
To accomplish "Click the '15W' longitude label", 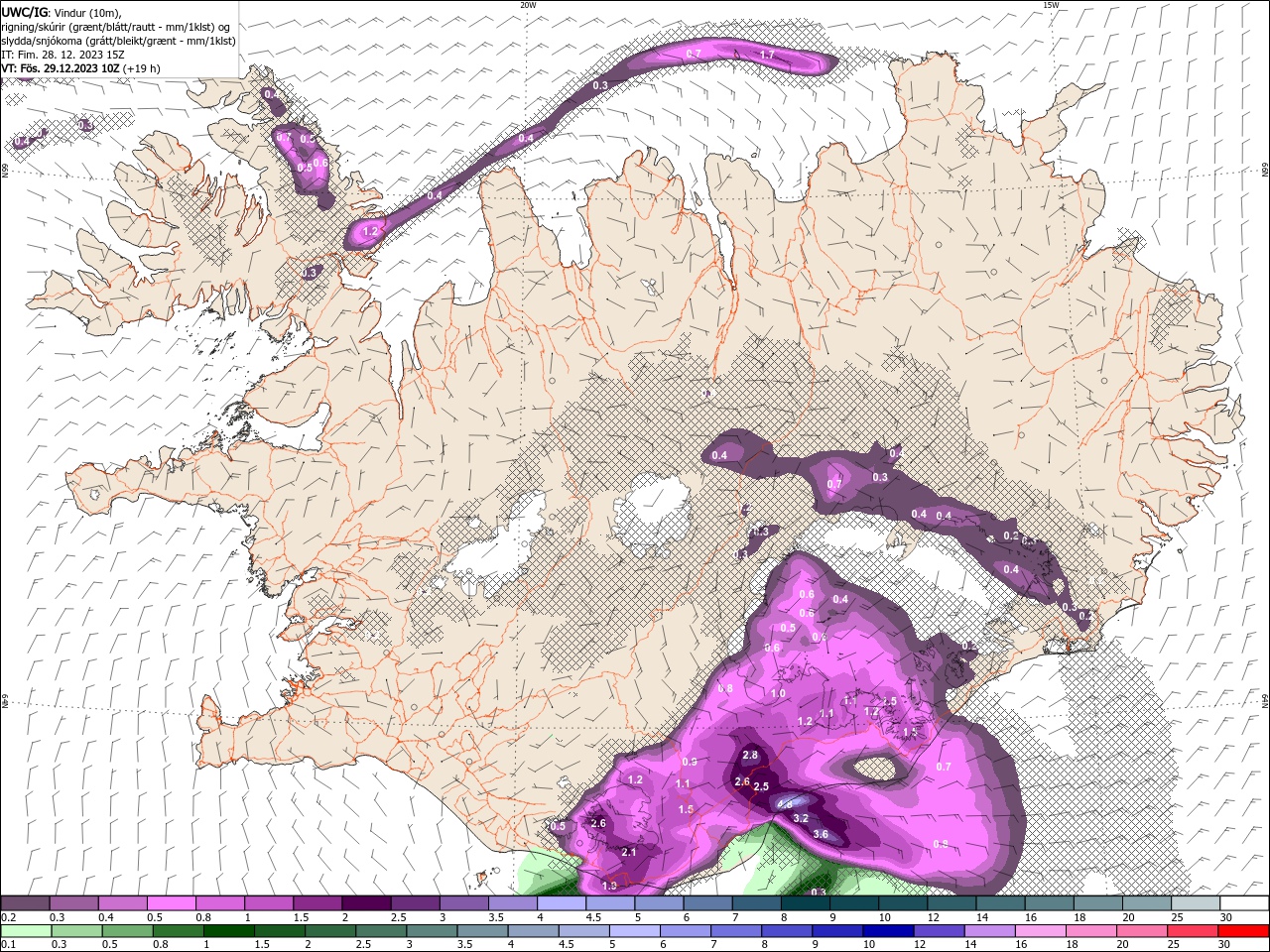I will click(1051, 5).
